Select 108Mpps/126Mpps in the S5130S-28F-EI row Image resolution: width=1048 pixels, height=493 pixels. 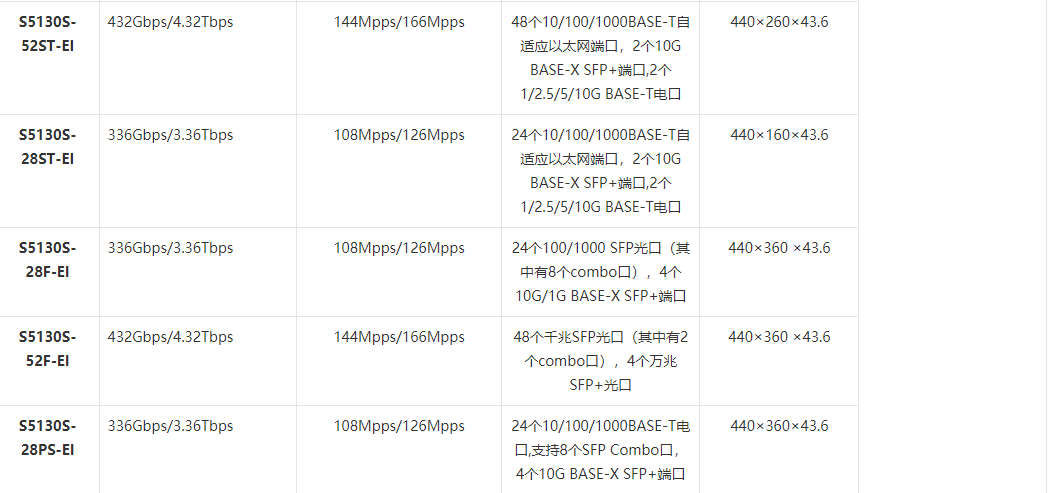pos(399,248)
